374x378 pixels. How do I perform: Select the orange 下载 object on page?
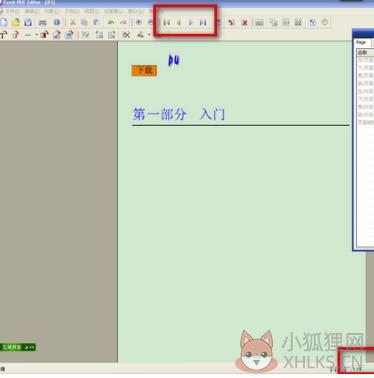click(144, 70)
